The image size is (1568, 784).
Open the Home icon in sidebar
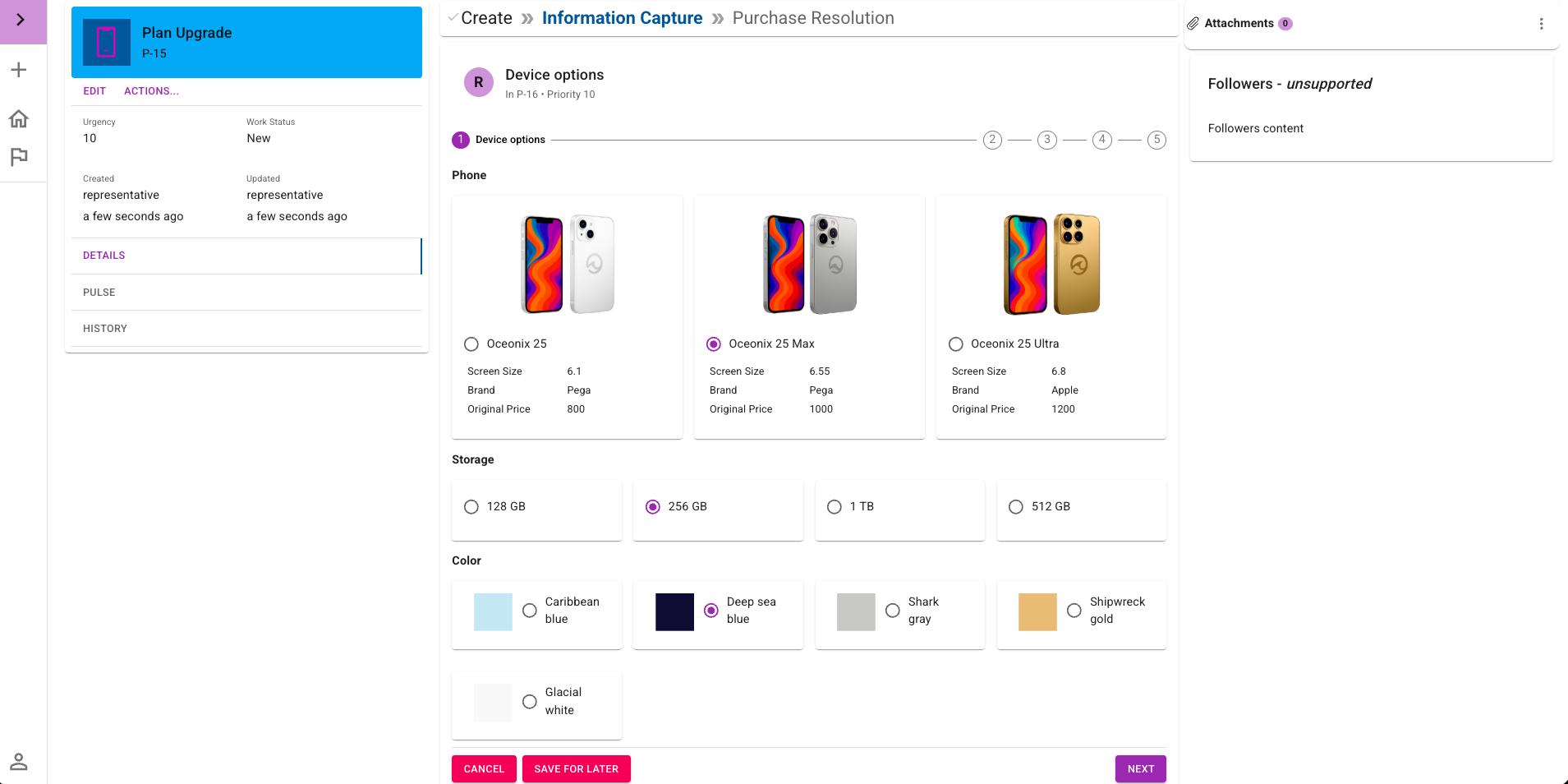click(x=19, y=119)
